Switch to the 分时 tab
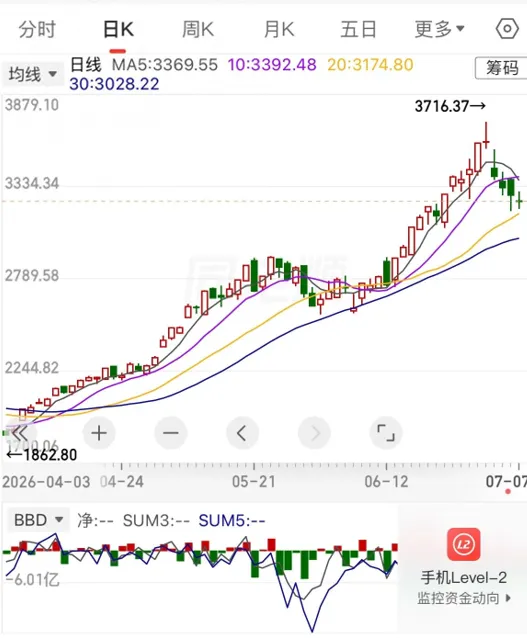Screen dimensions: 527x638 pyautogui.click(x=37, y=30)
